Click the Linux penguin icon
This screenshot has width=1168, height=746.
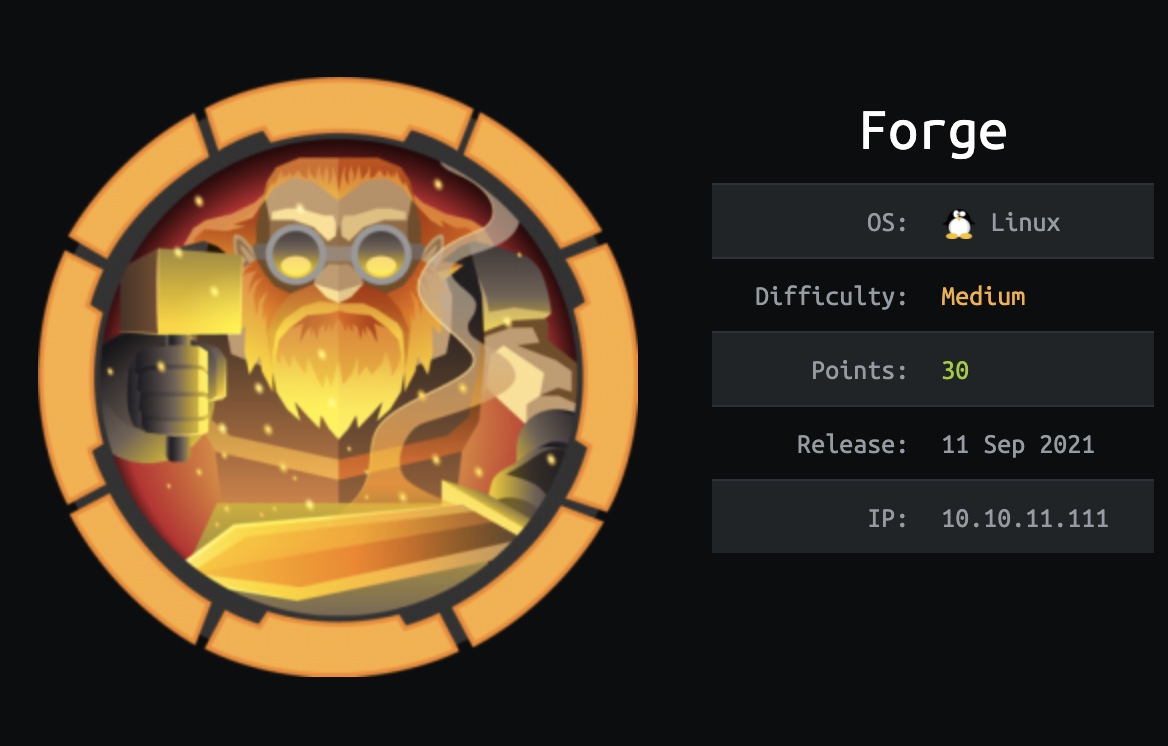tap(959, 224)
